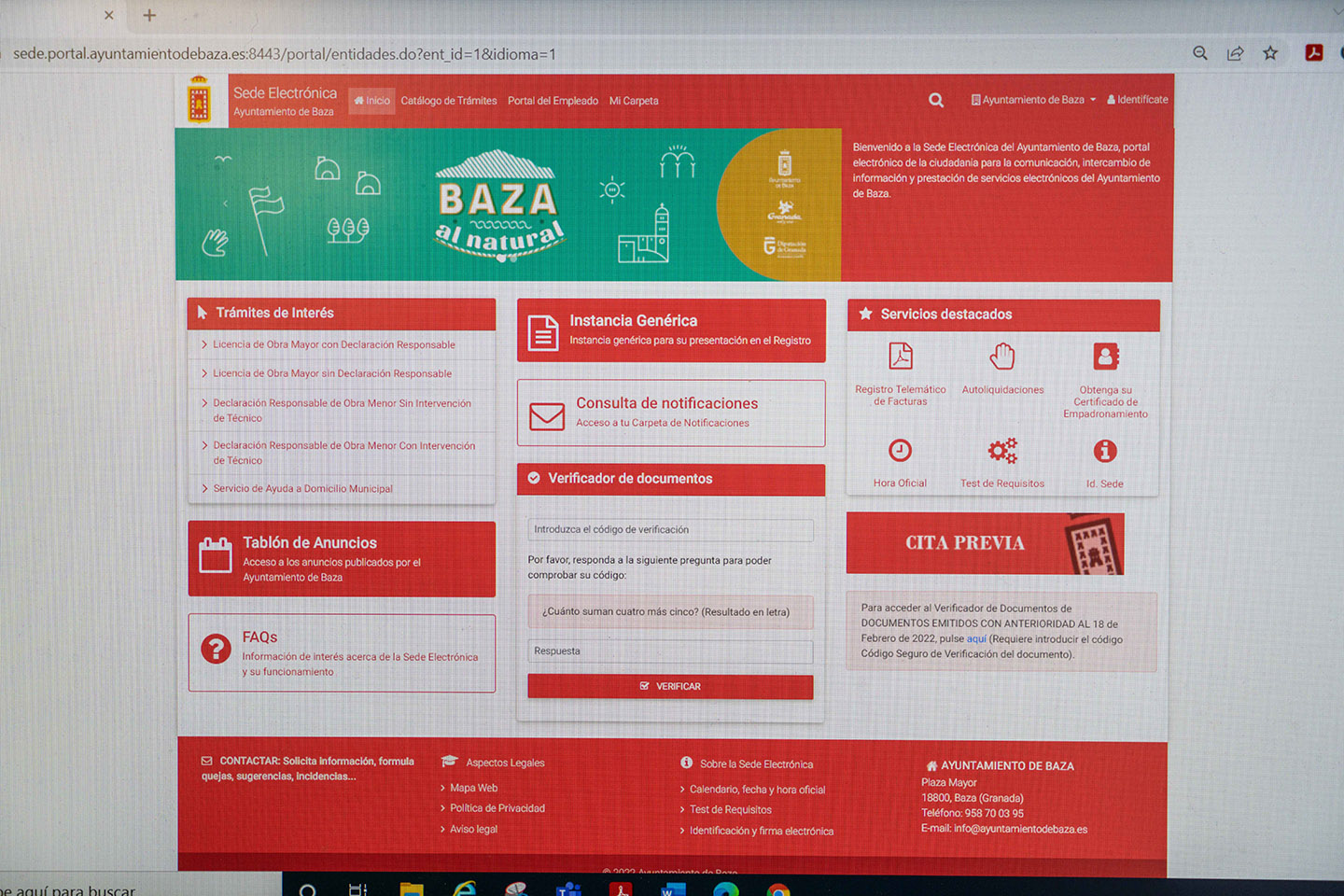Open Instancia Genérica panel
The width and height of the screenshot is (1344, 896).
point(671,330)
